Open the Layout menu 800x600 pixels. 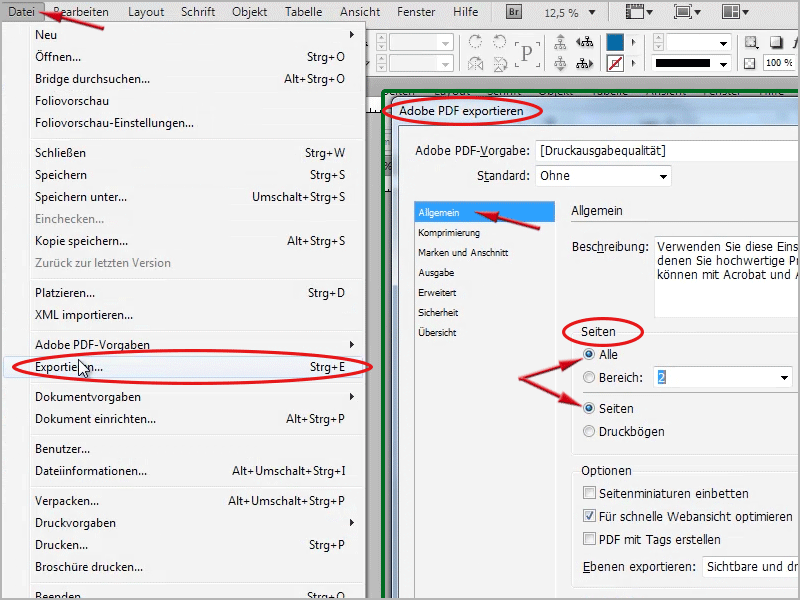click(x=145, y=12)
